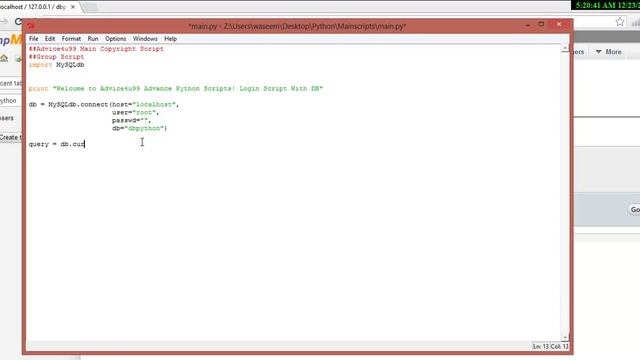This screenshot has width=640, height=360.
Task: Click the print Welcome string line
Action: pos(176,89)
